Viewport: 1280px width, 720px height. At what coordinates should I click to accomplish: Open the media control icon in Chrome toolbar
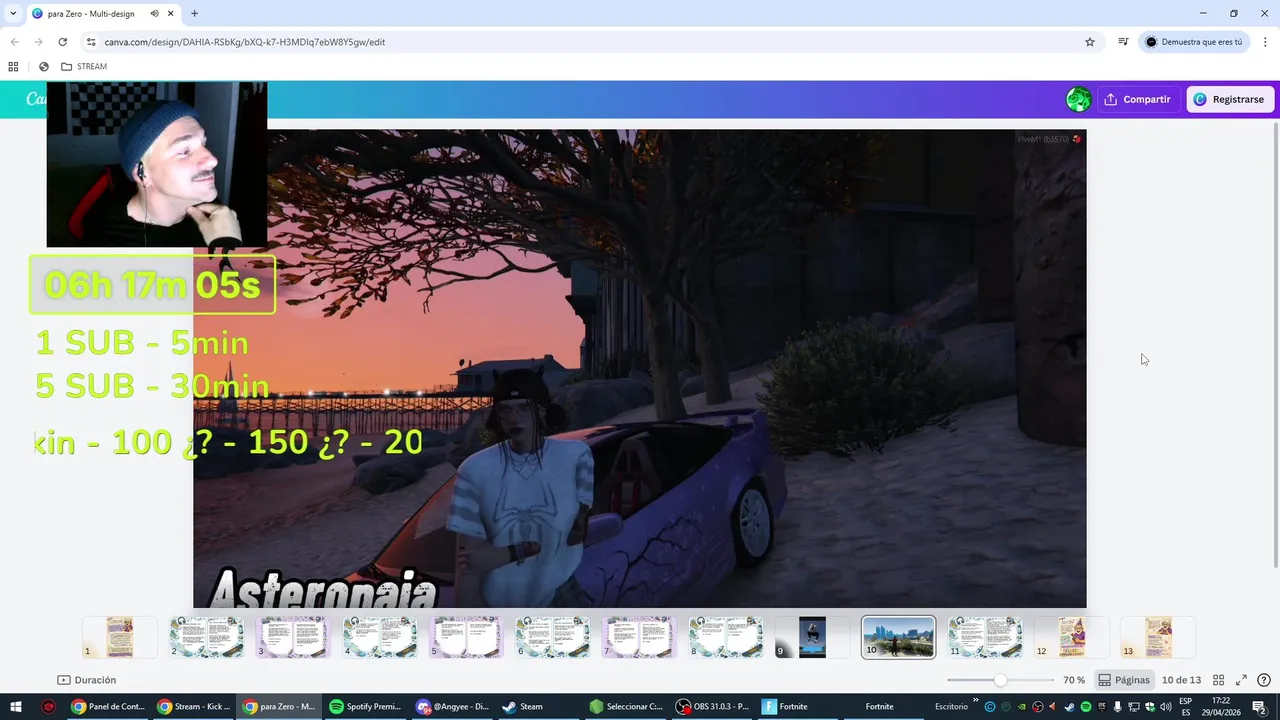(1123, 42)
